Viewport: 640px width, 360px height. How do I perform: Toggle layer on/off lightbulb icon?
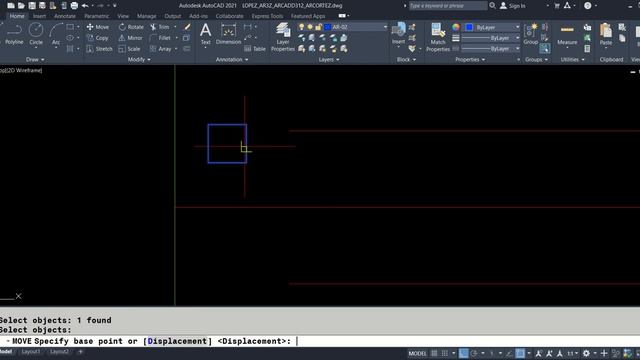tap(301, 27)
